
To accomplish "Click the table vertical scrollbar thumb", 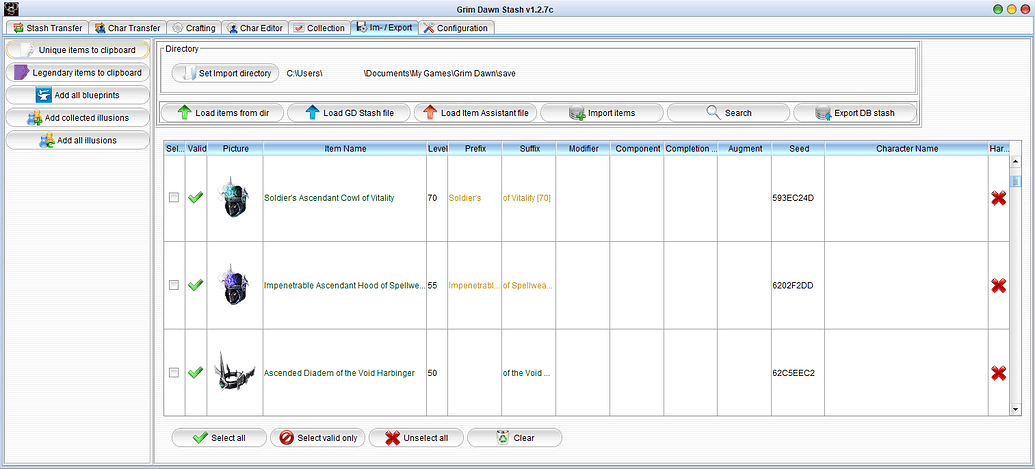I will [1016, 181].
